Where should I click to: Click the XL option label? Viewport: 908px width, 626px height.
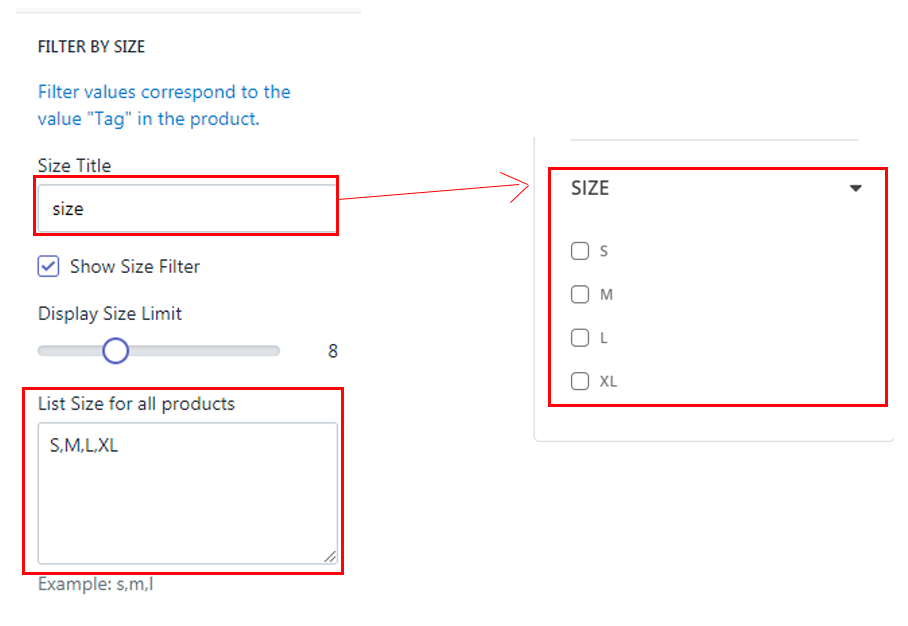[x=608, y=381]
